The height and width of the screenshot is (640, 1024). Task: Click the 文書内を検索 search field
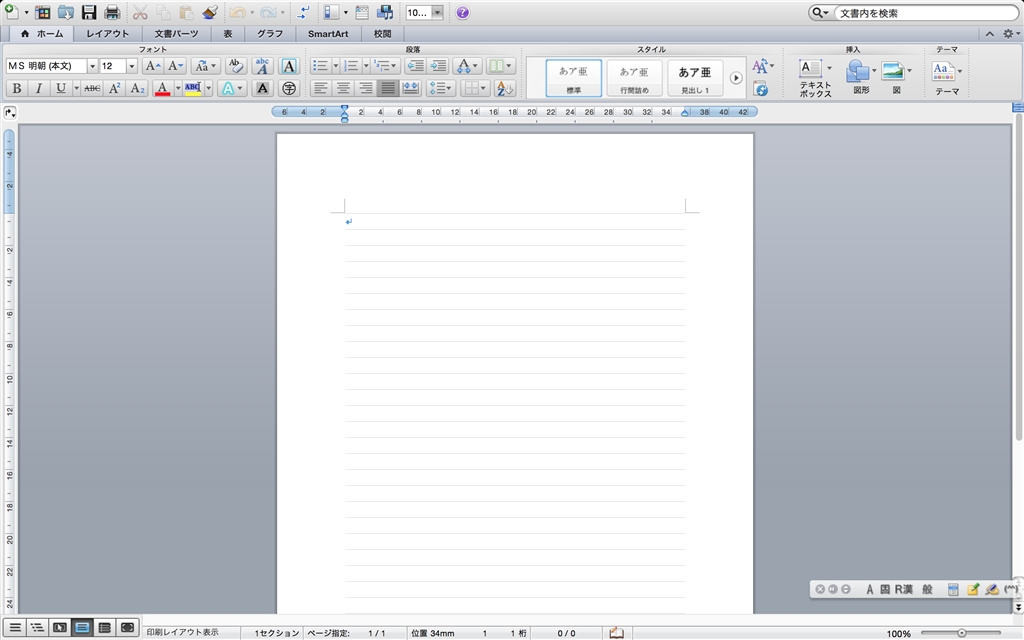(920, 13)
